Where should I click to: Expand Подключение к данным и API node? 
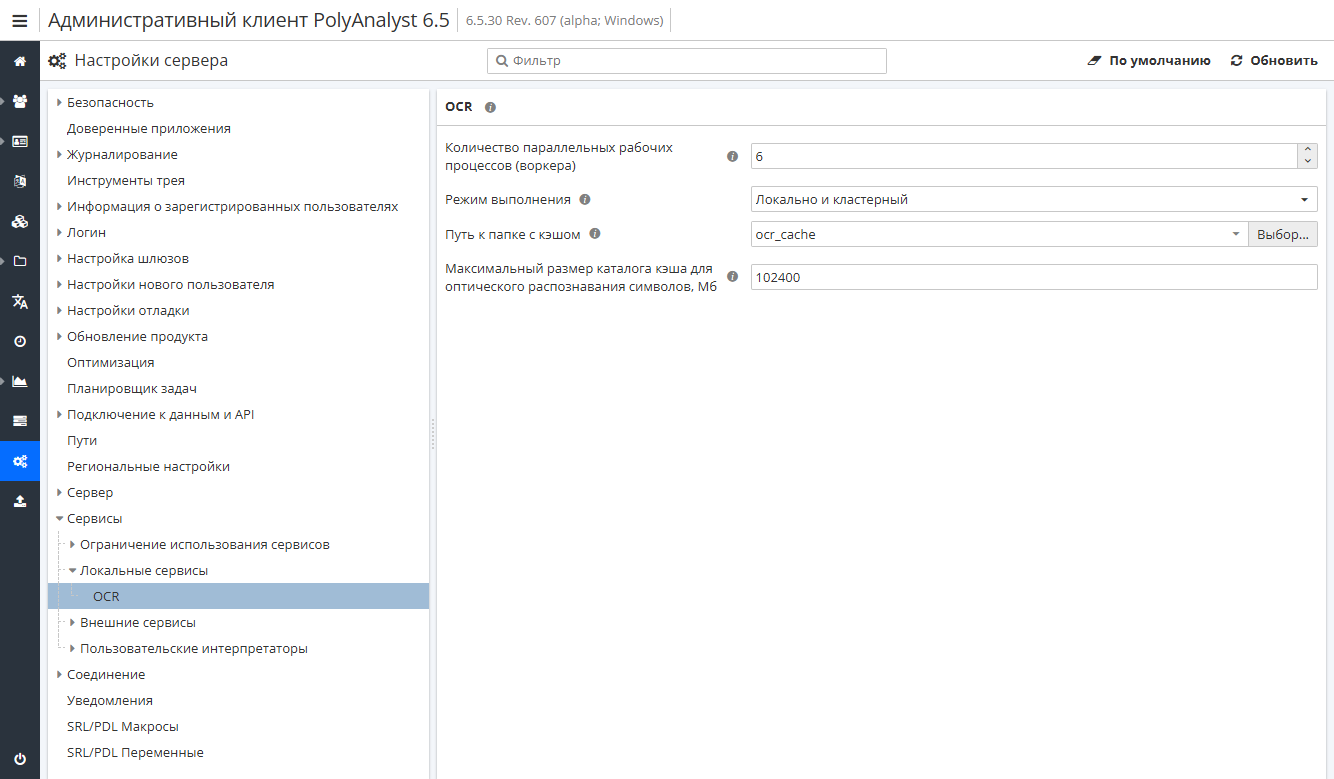(60, 414)
